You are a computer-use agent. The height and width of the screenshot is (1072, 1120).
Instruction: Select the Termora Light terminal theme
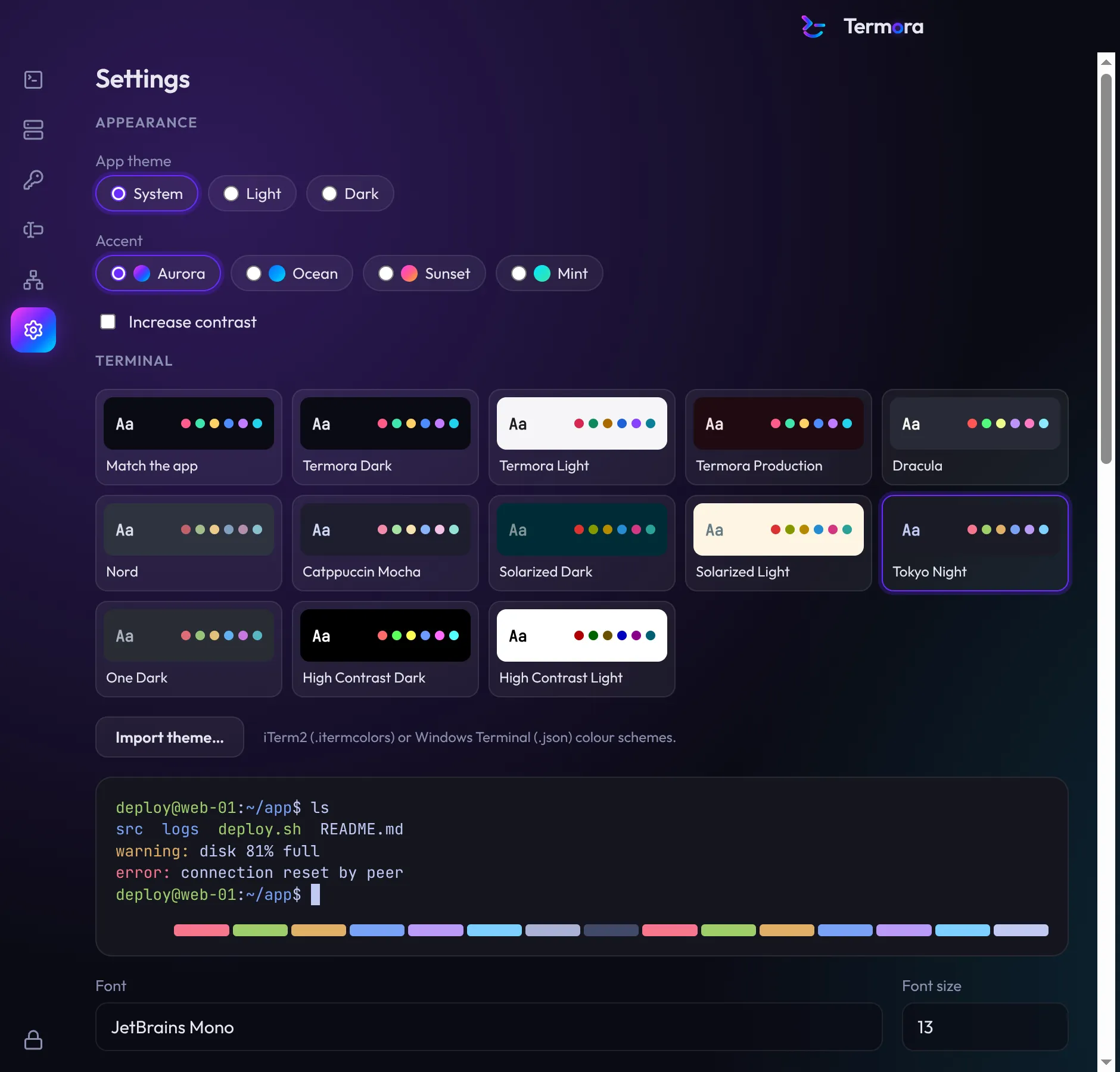coord(582,437)
